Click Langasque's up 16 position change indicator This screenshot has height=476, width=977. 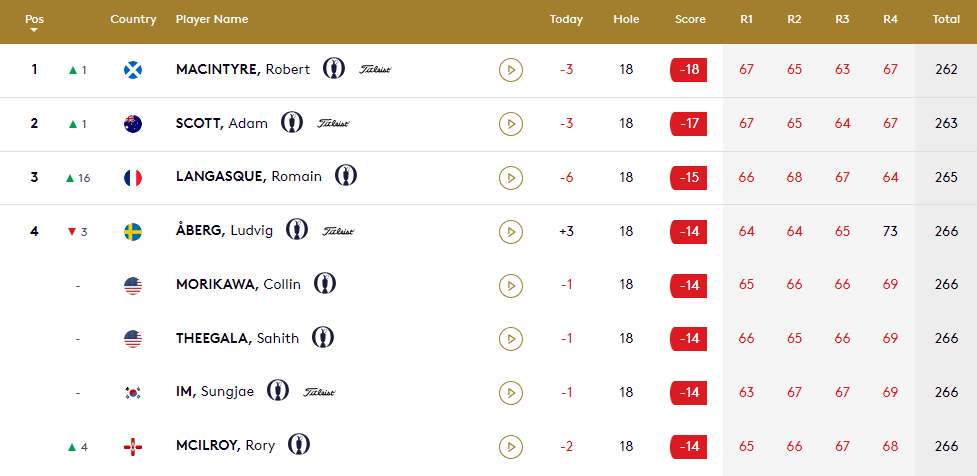click(x=78, y=178)
